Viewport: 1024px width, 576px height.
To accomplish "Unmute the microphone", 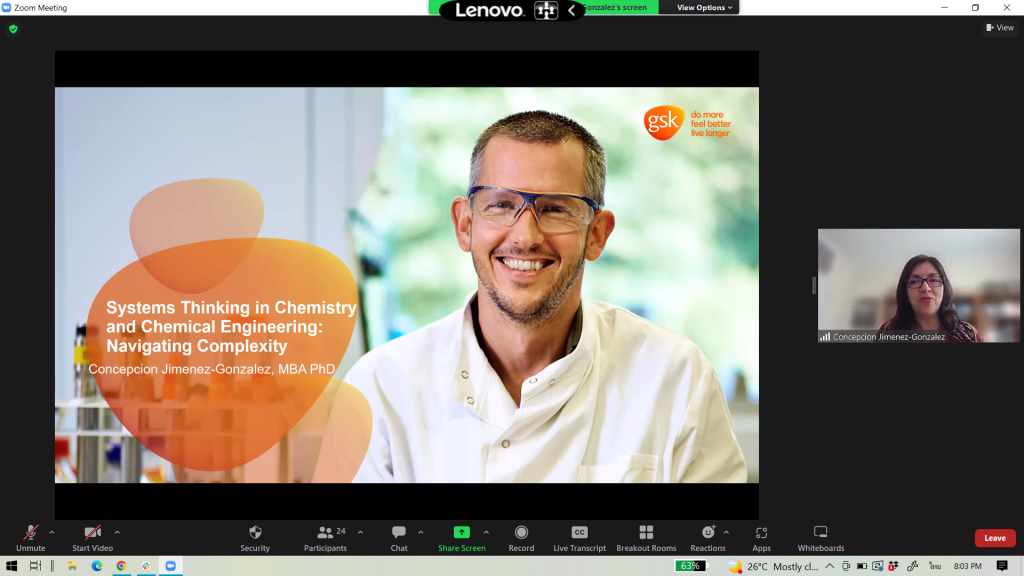I will (30, 538).
